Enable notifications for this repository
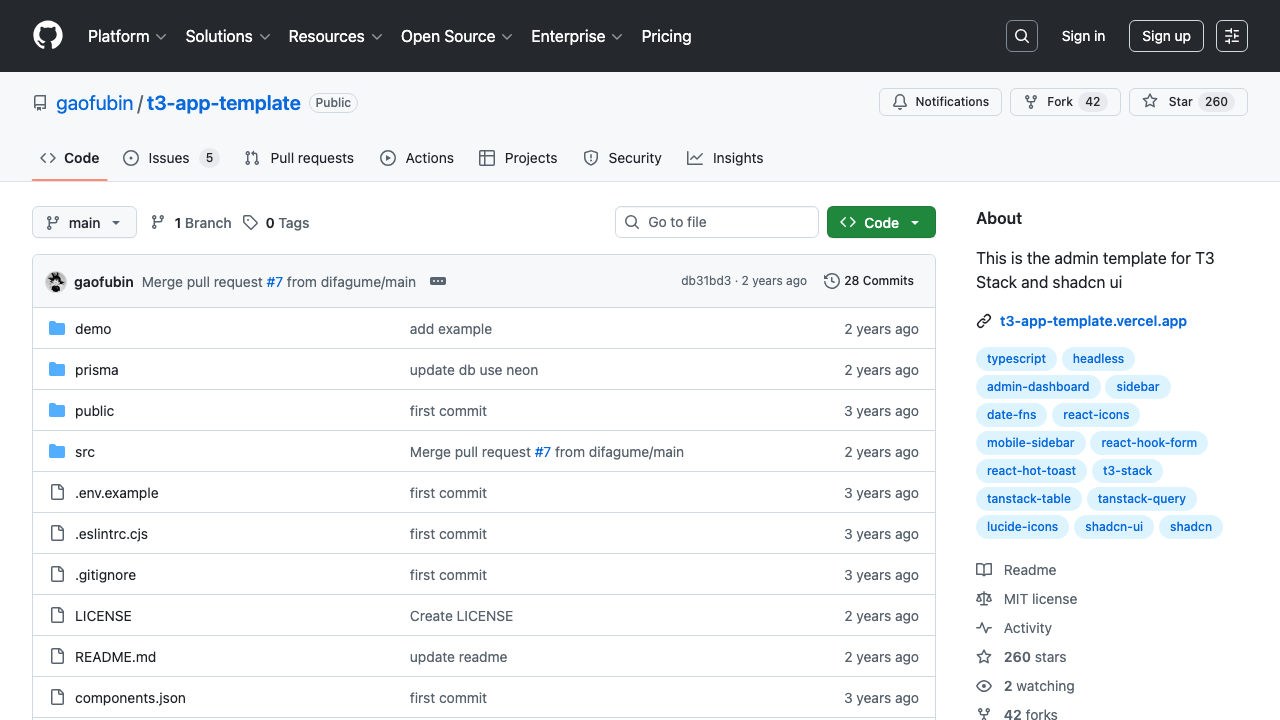This screenshot has width=1280, height=720. (x=939, y=101)
